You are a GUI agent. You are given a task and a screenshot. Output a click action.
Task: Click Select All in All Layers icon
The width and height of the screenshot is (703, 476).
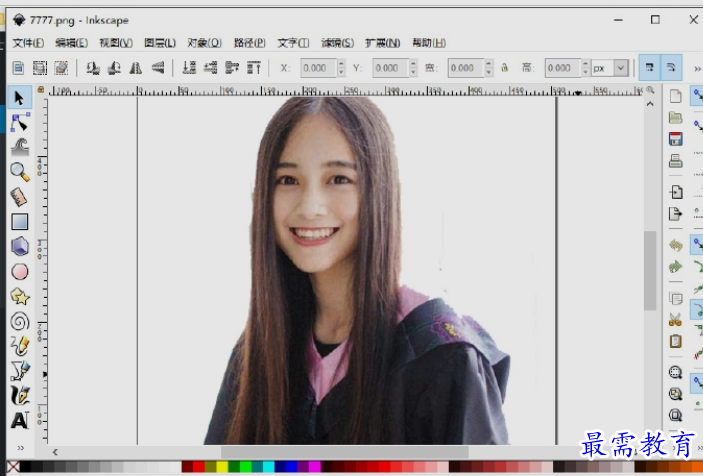click(40, 68)
